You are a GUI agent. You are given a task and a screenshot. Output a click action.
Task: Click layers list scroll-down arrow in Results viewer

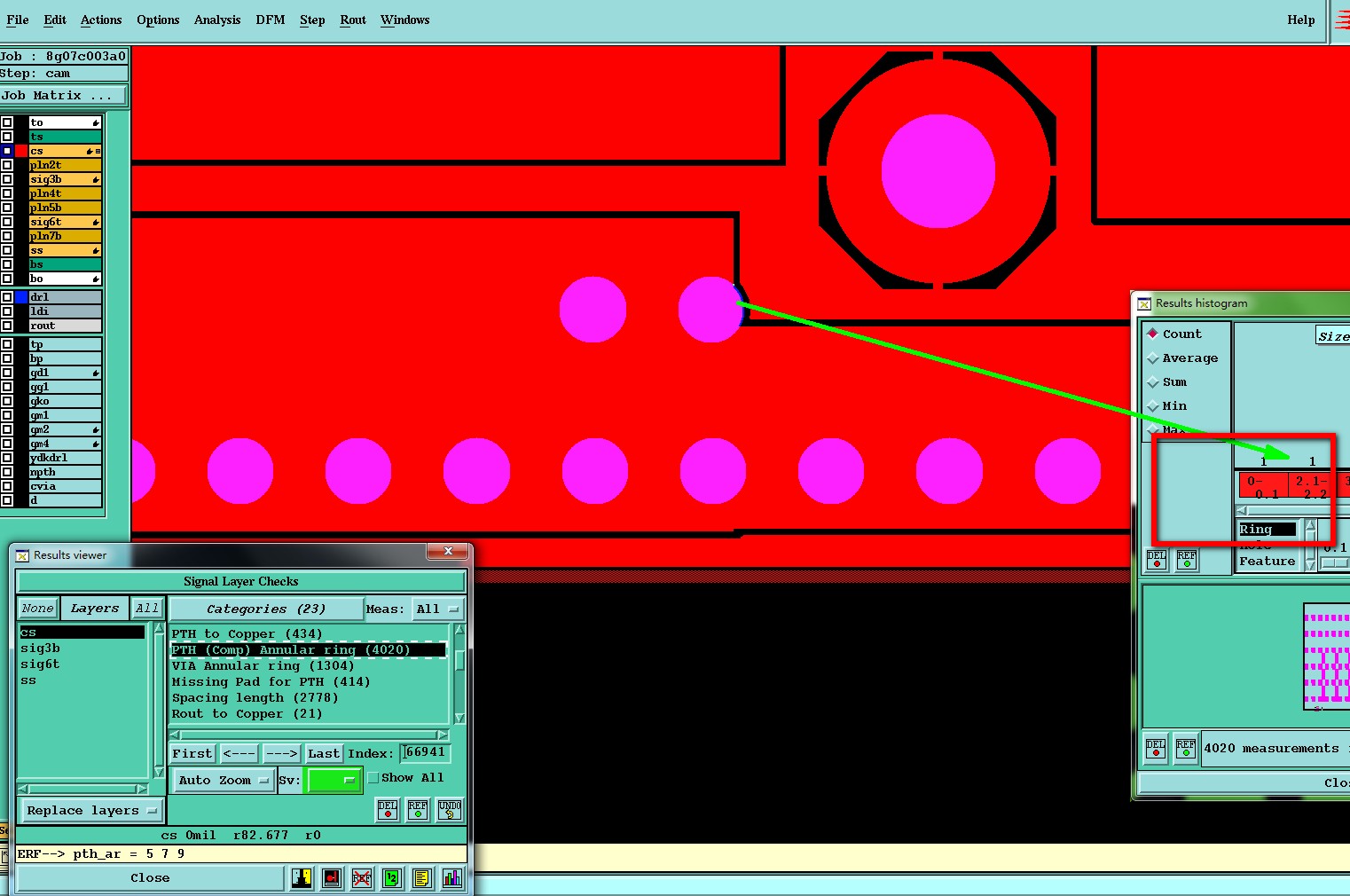[159, 774]
